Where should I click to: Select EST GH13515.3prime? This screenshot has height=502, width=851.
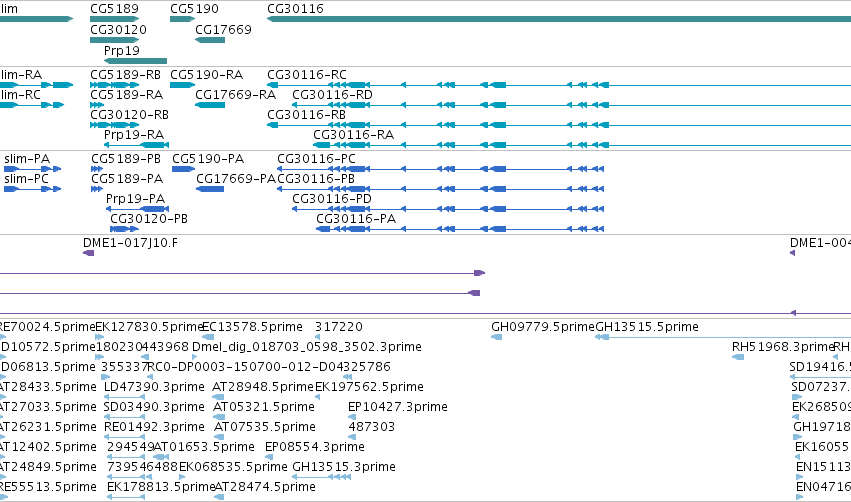pos(344,467)
